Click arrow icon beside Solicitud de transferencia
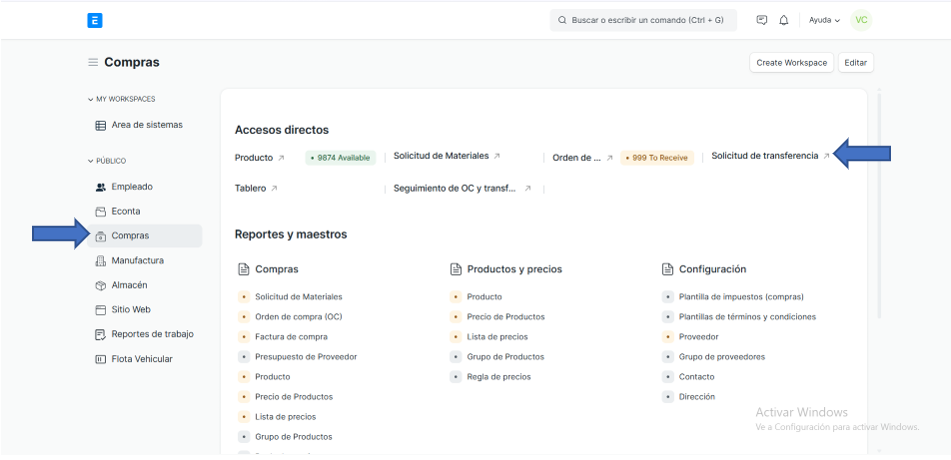Screen dimensions: 951x460 826,156
